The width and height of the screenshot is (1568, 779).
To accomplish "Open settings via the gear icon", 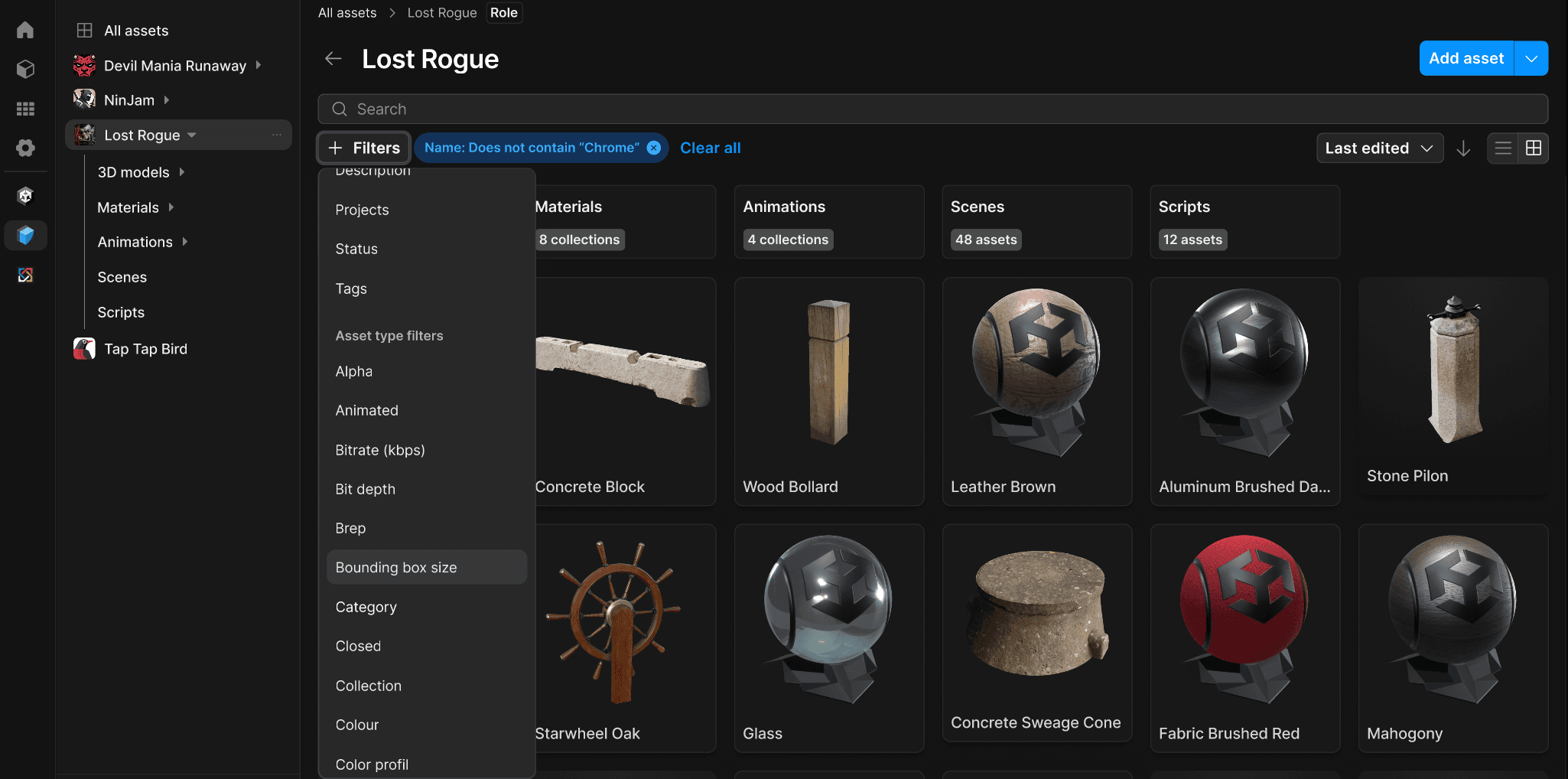I will (24, 148).
